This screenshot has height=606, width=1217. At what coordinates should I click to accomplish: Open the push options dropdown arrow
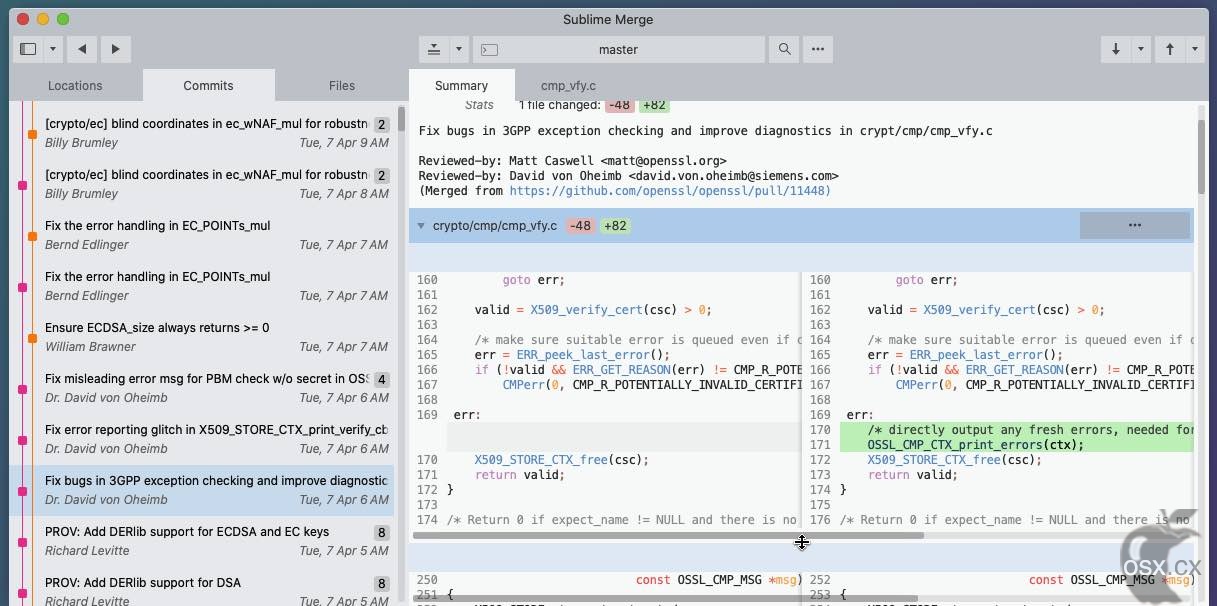1195,49
